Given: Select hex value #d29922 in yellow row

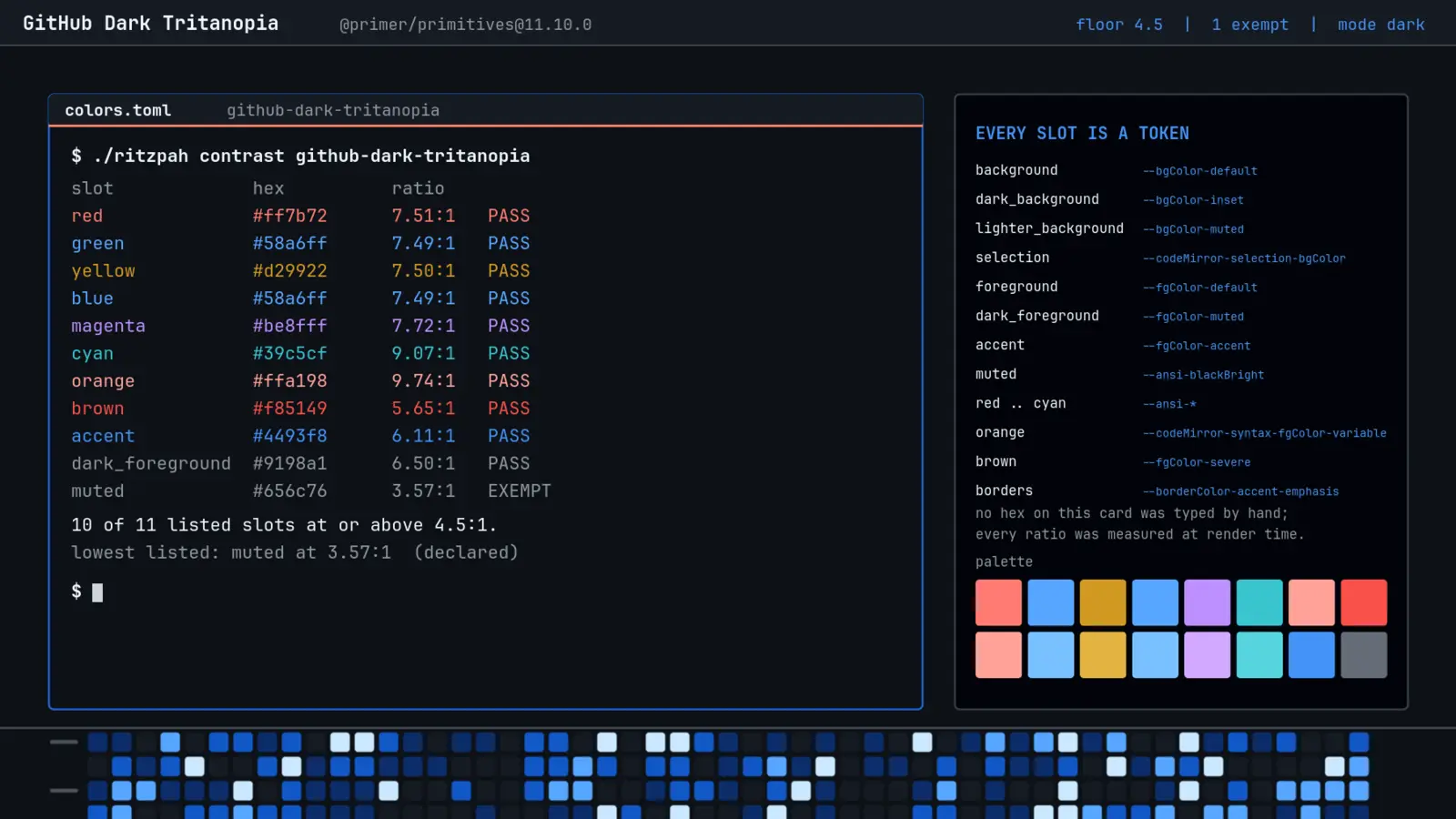Looking at the screenshot, I should [x=289, y=271].
